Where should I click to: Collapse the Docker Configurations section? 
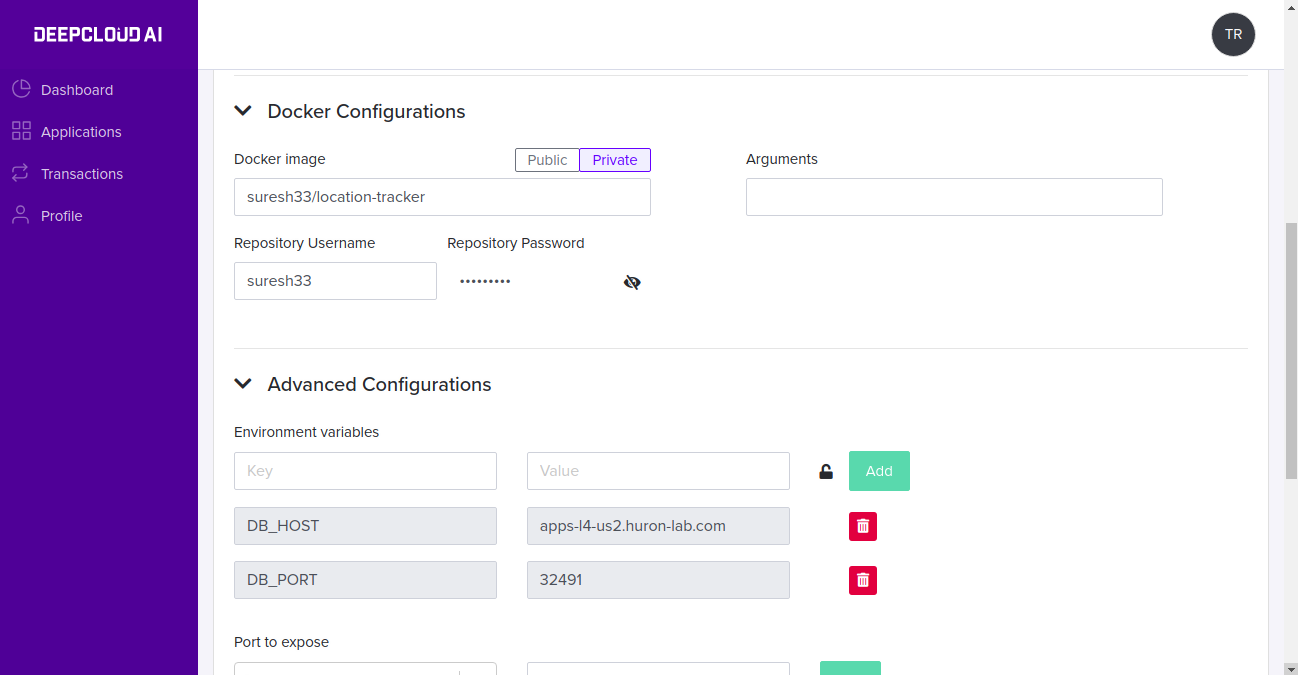[243, 111]
